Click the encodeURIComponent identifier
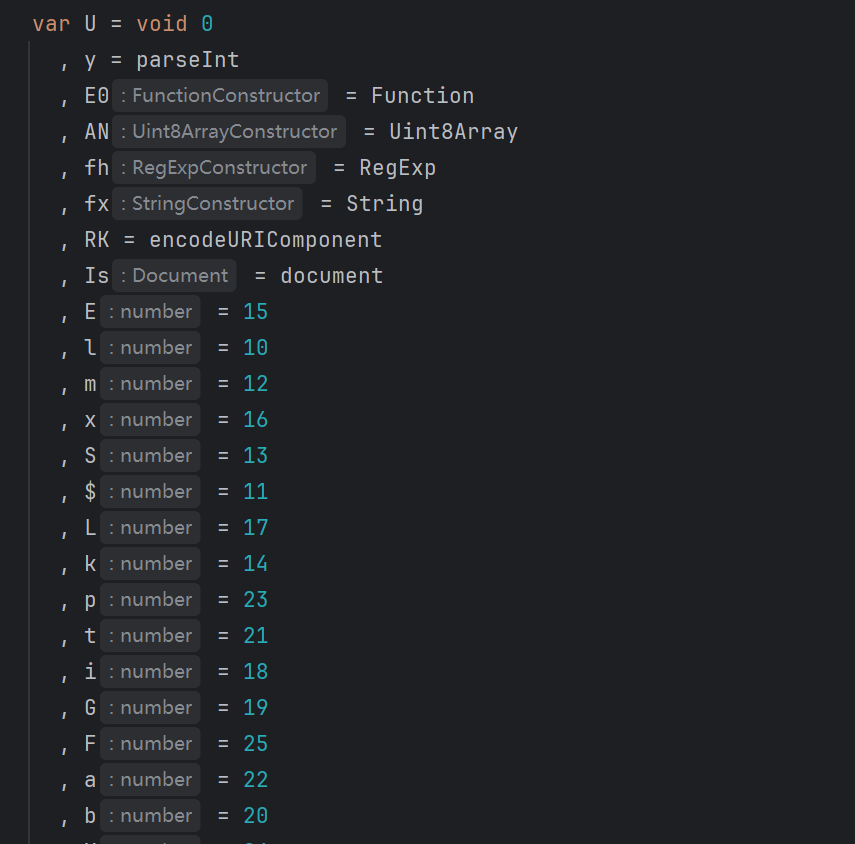 (x=266, y=240)
